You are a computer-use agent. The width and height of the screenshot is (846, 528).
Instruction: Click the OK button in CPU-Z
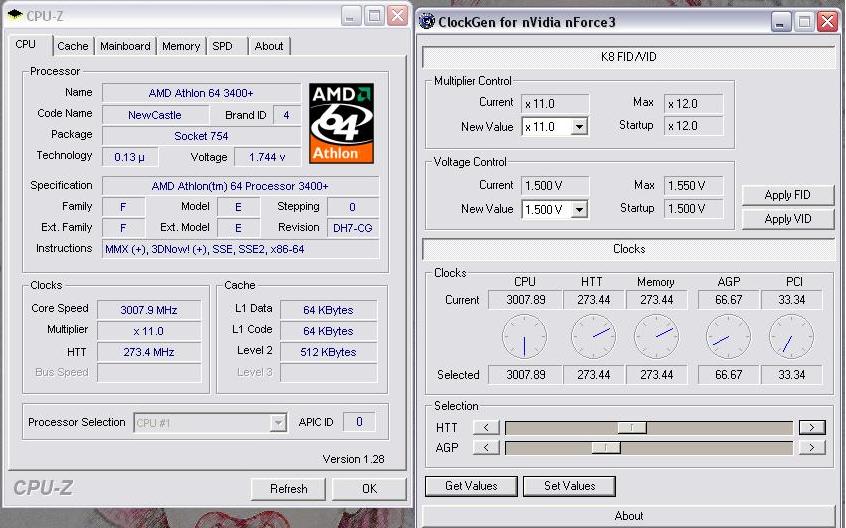(x=369, y=489)
